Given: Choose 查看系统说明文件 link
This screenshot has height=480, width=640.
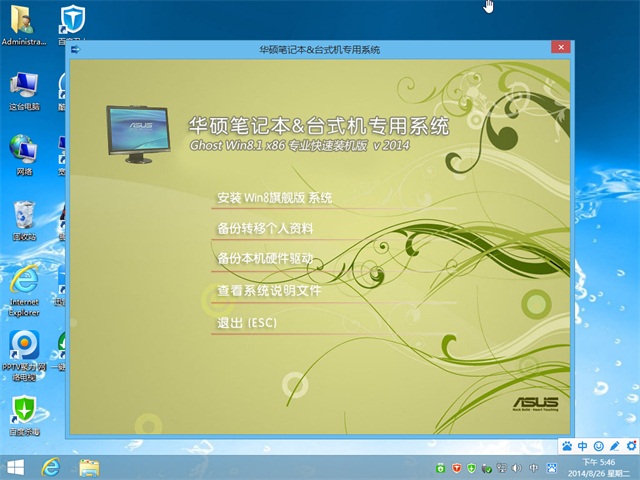Looking at the screenshot, I should (268, 291).
